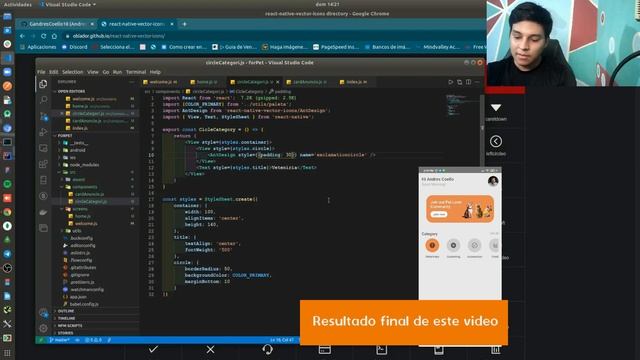This screenshot has width=640, height=360.
Task: Open the Manage gear in the VS Code activity bar
Action: click(43, 328)
